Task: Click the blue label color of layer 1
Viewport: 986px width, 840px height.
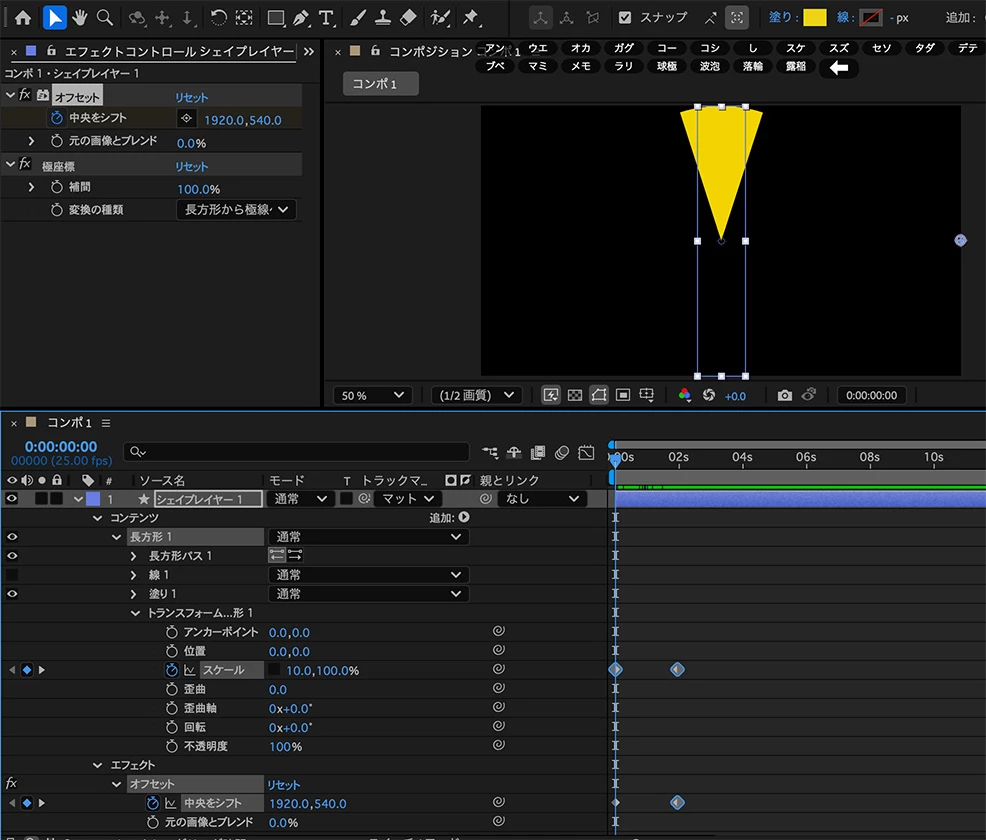Action: click(x=93, y=499)
